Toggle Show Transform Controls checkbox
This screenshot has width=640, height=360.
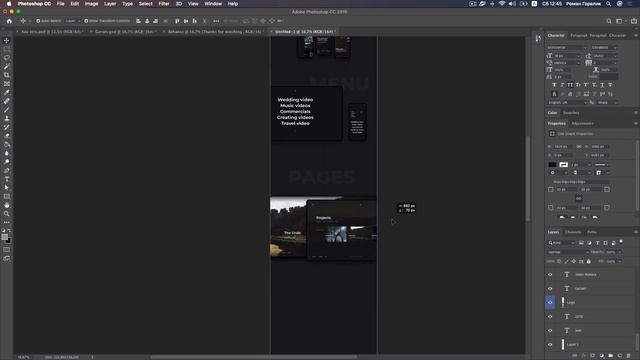click(86, 21)
